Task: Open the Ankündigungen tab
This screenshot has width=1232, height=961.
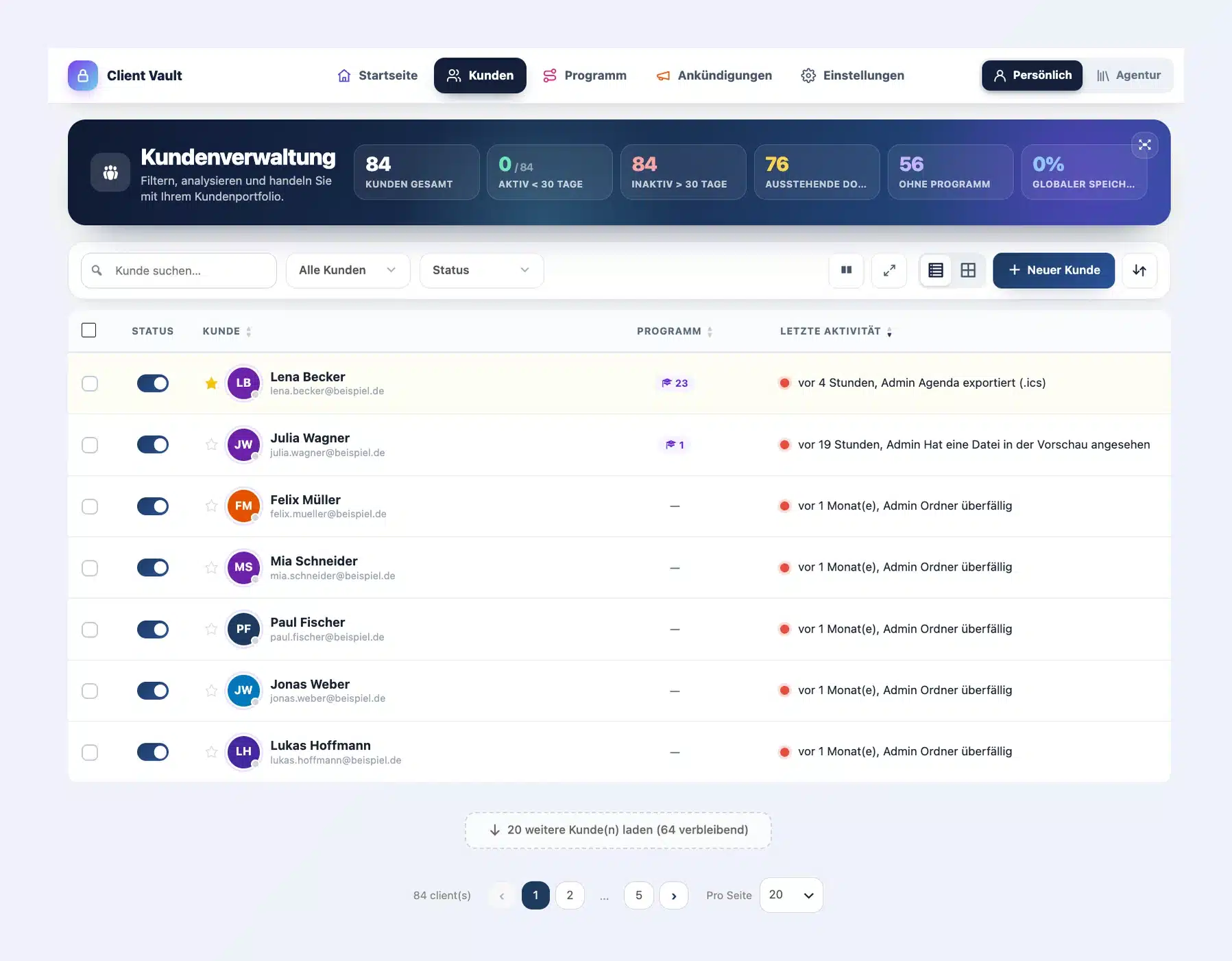Action: point(714,75)
